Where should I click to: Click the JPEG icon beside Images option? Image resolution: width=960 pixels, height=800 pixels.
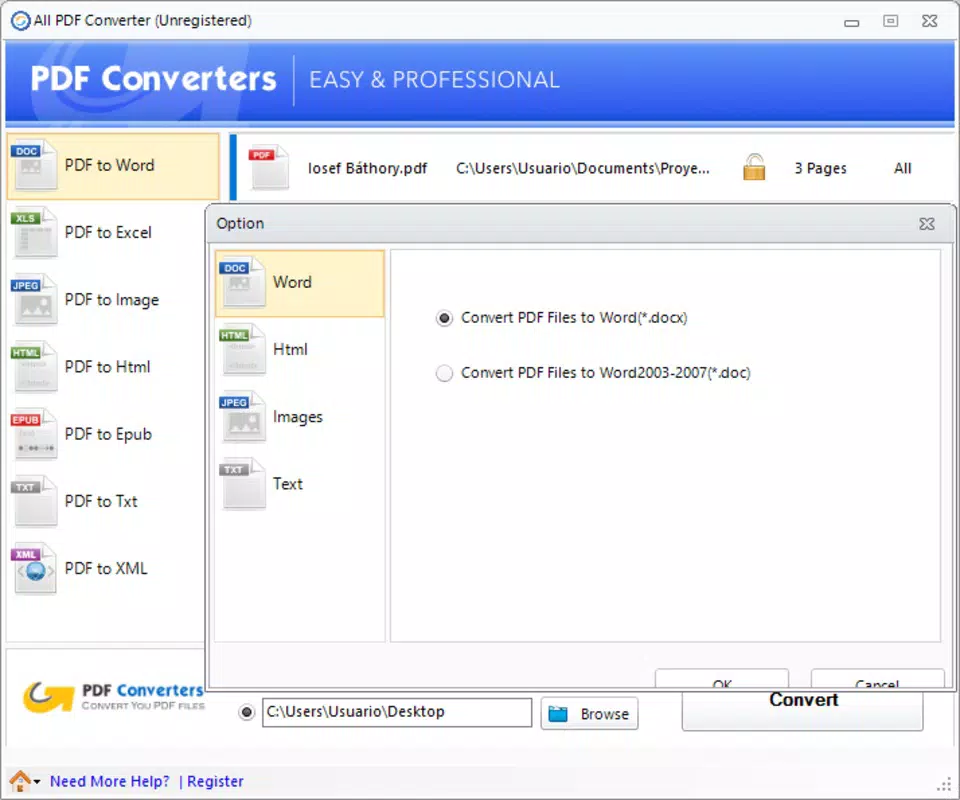click(x=242, y=417)
